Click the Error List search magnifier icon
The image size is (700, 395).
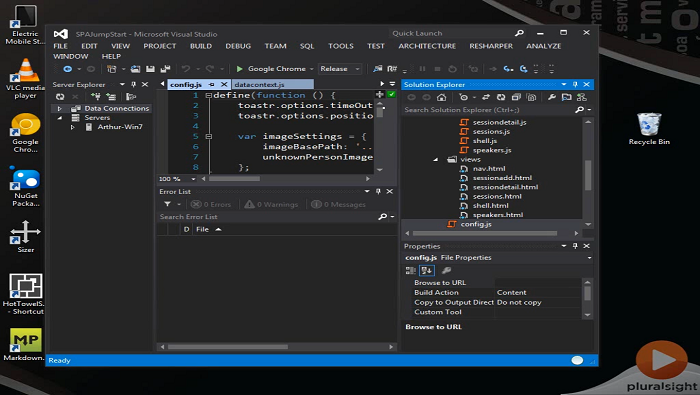[383, 216]
